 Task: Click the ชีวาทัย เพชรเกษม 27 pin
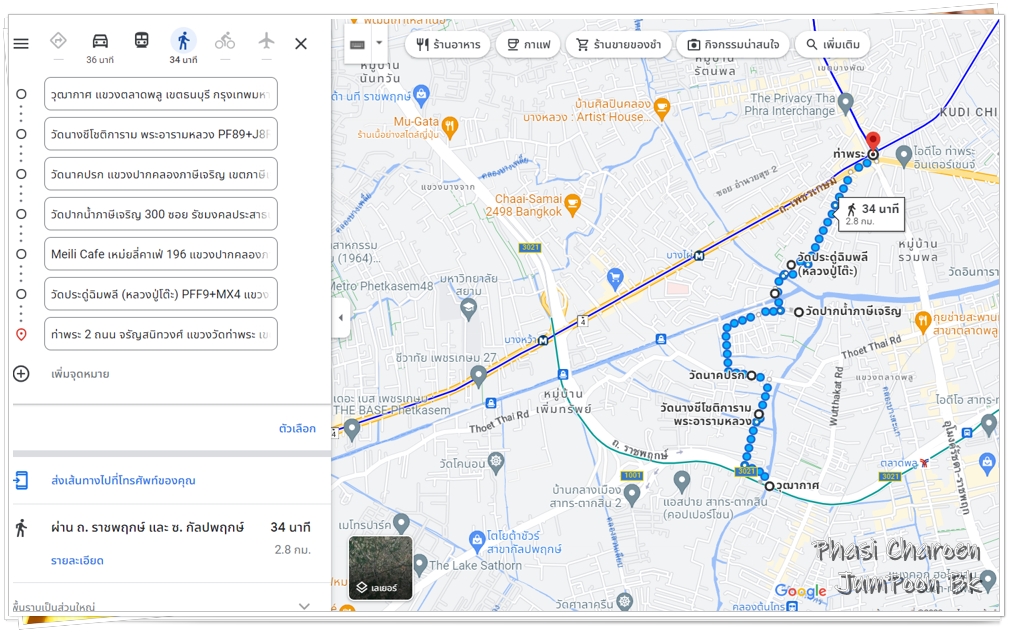tap(478, 375)
